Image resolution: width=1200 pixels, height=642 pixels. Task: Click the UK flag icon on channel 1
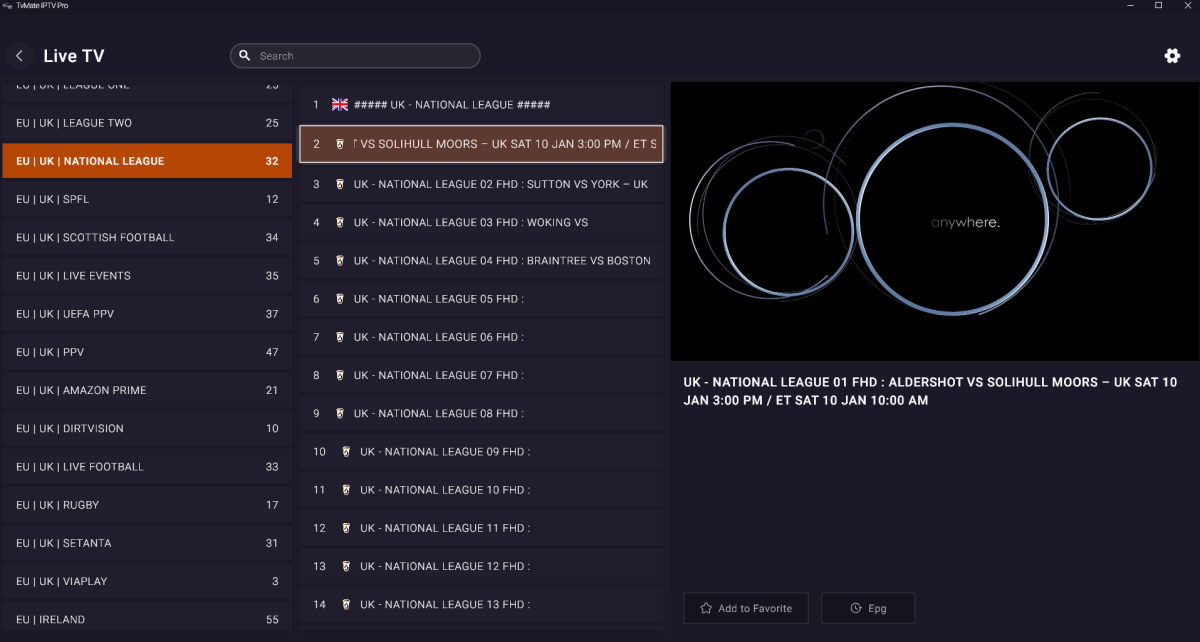point(340,105)
